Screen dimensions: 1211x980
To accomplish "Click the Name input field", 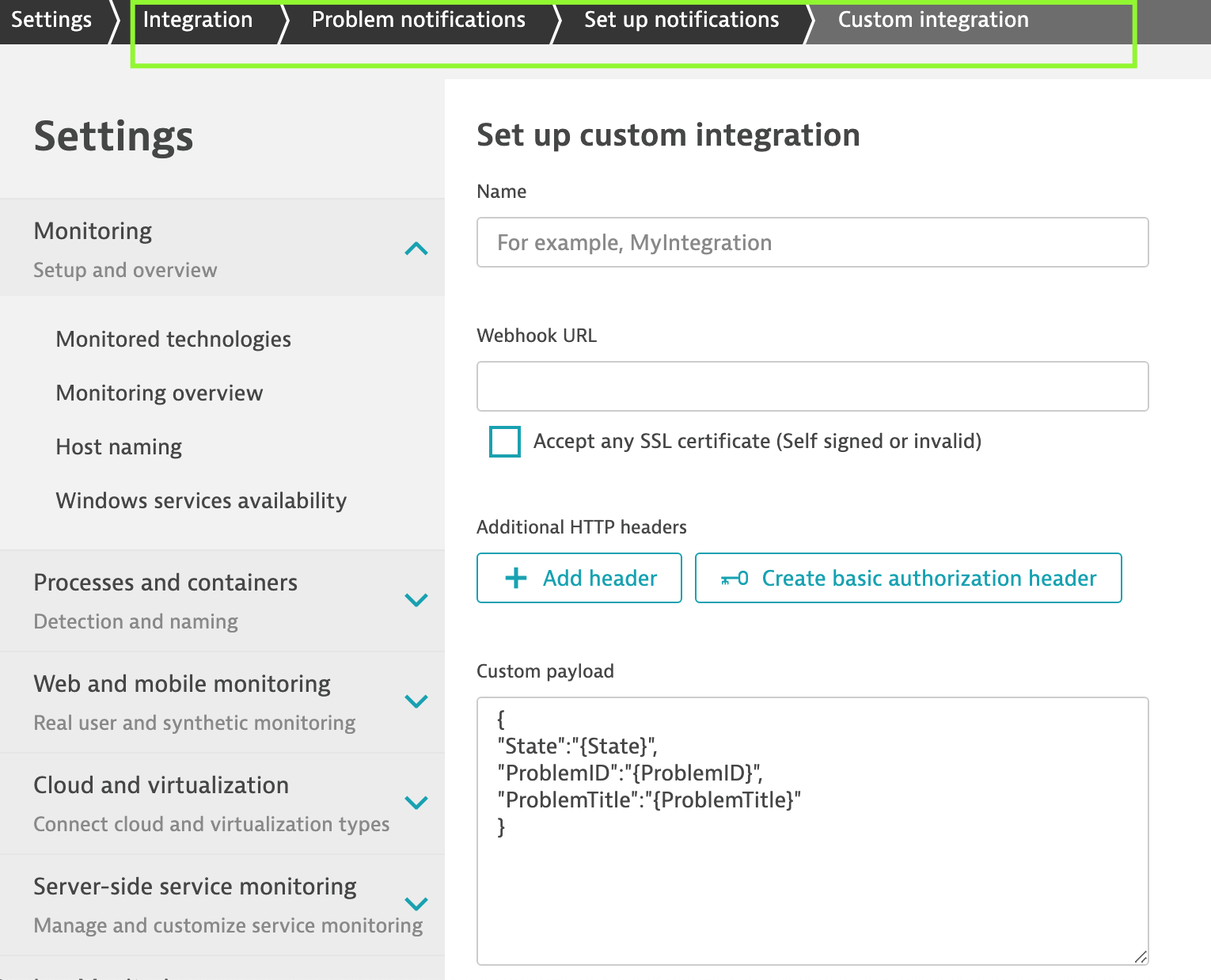I will (812, 242).
